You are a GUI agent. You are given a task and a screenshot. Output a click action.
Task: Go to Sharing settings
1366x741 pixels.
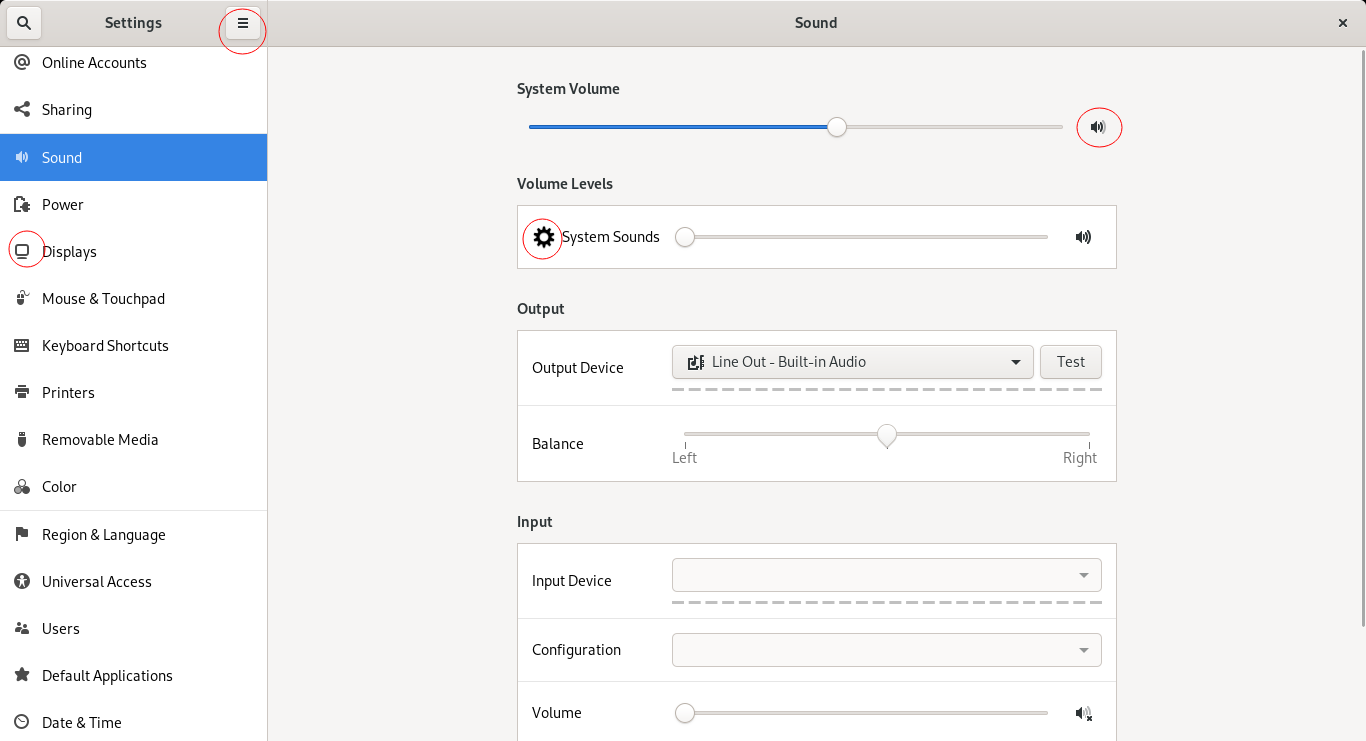(134, 110)
